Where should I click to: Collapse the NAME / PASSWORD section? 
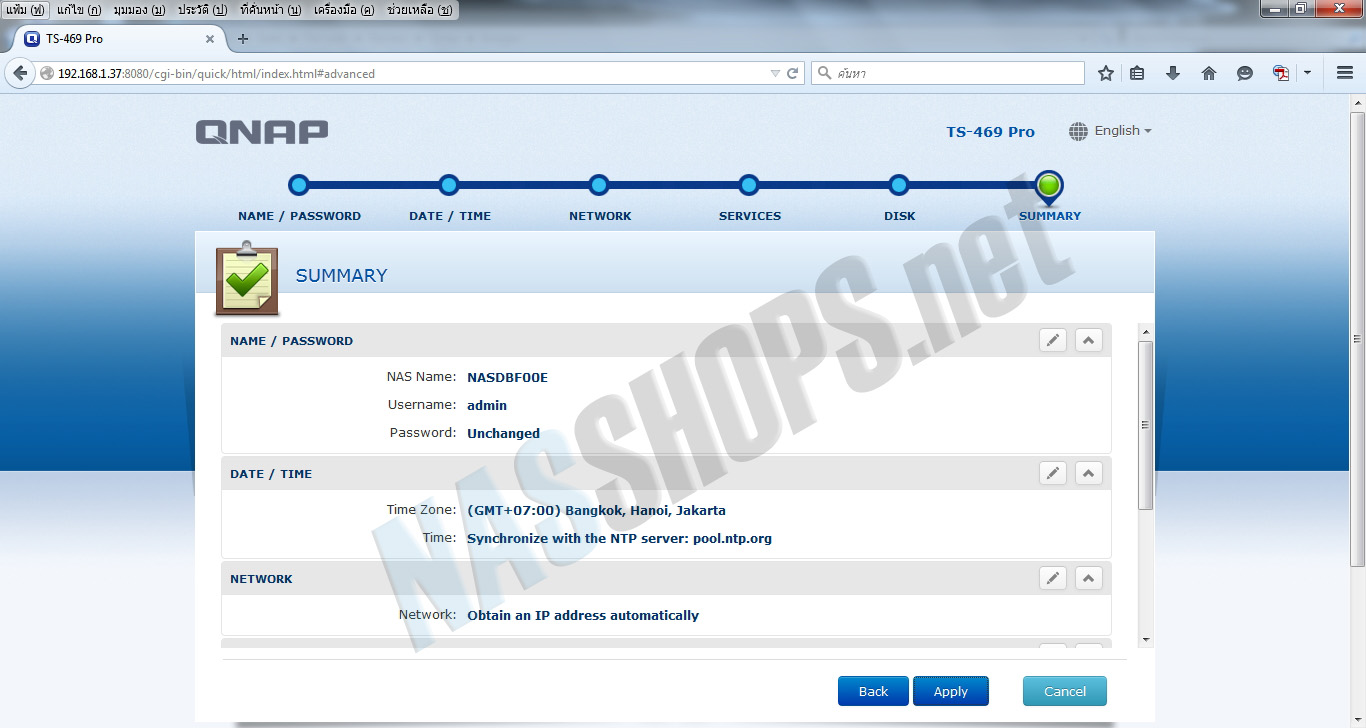pyautogui.click(x=1089, y=340)
